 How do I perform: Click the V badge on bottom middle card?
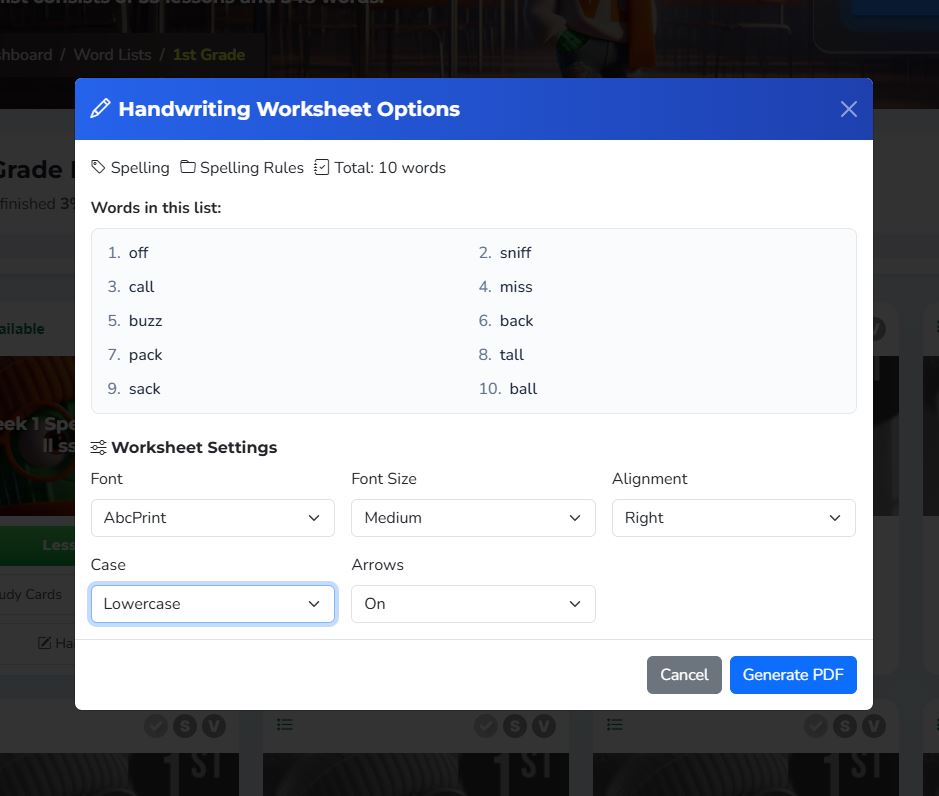pos(543,726)
